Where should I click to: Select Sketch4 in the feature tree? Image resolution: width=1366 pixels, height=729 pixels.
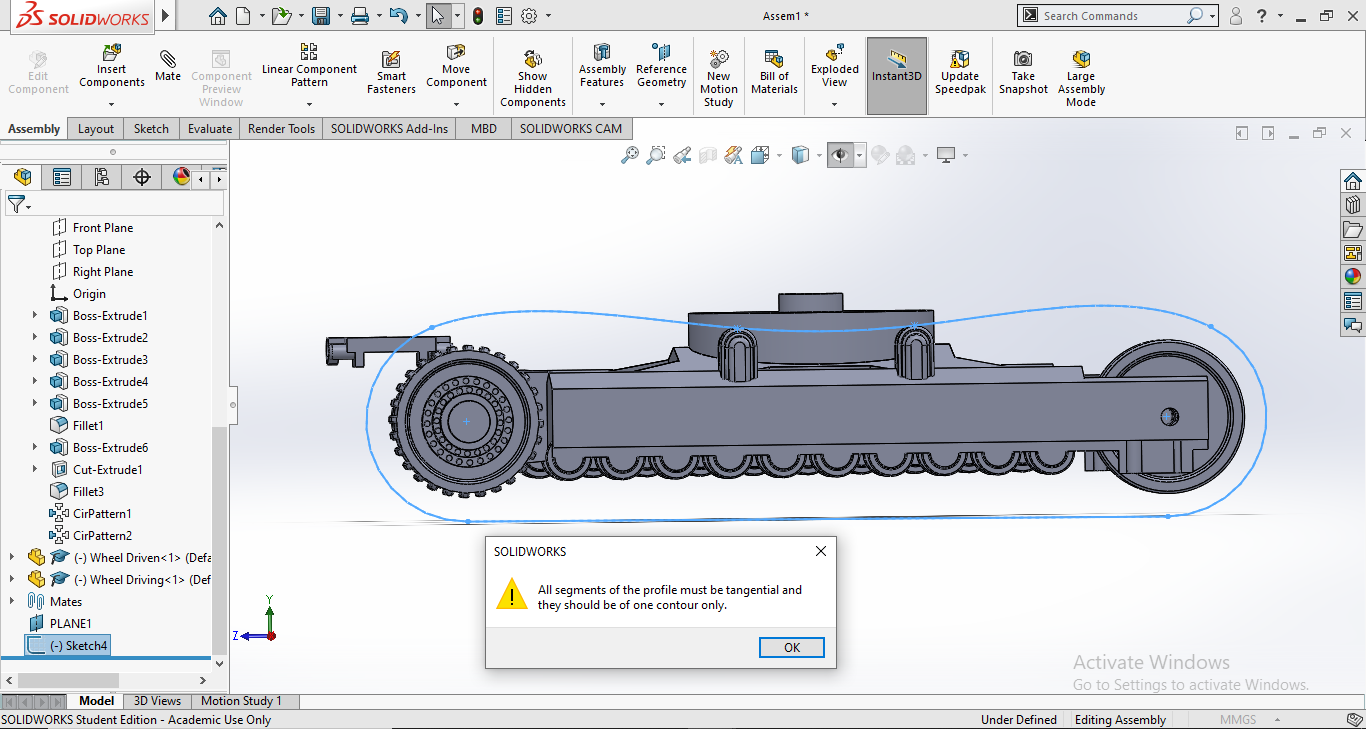(68, 645)
